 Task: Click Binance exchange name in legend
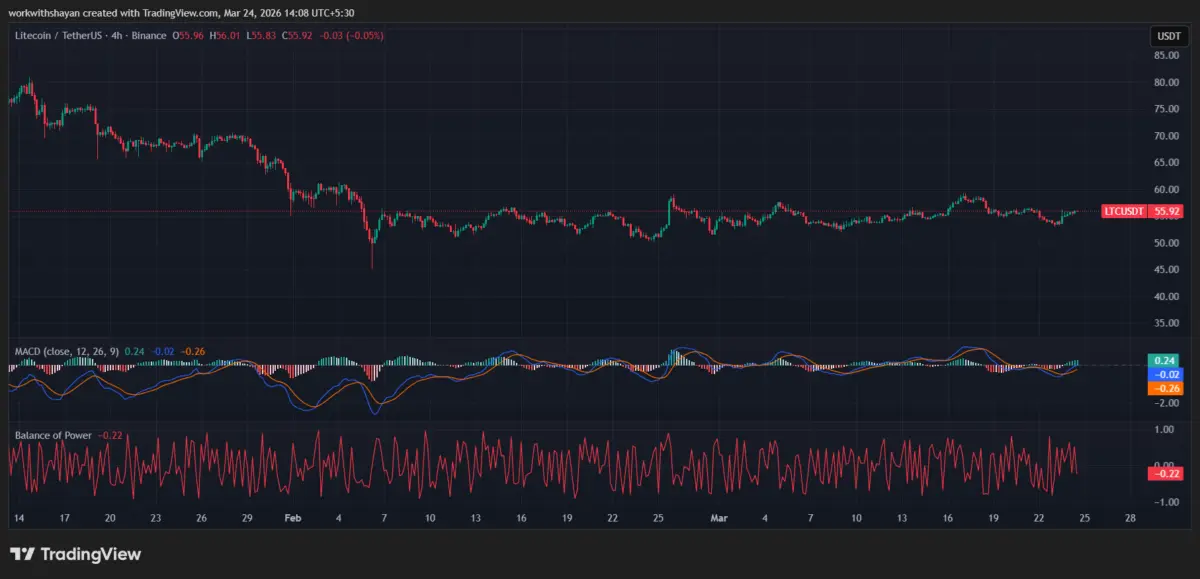click(152, 36)
